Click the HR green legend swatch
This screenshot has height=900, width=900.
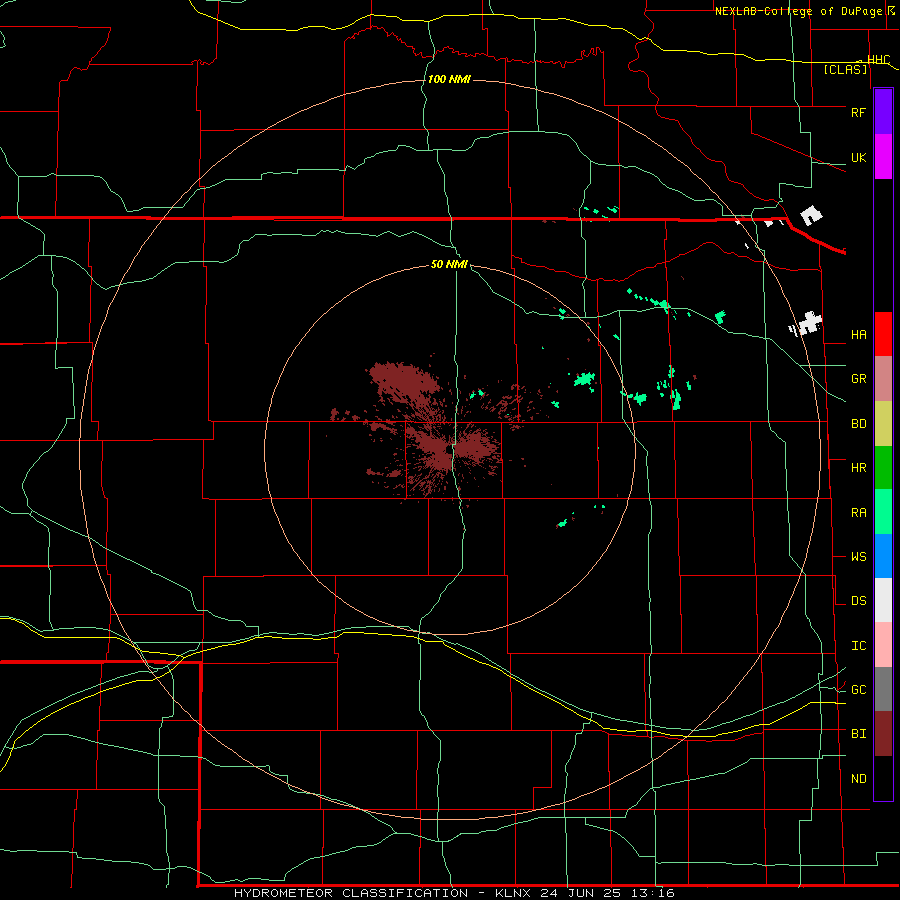[883, 468]
